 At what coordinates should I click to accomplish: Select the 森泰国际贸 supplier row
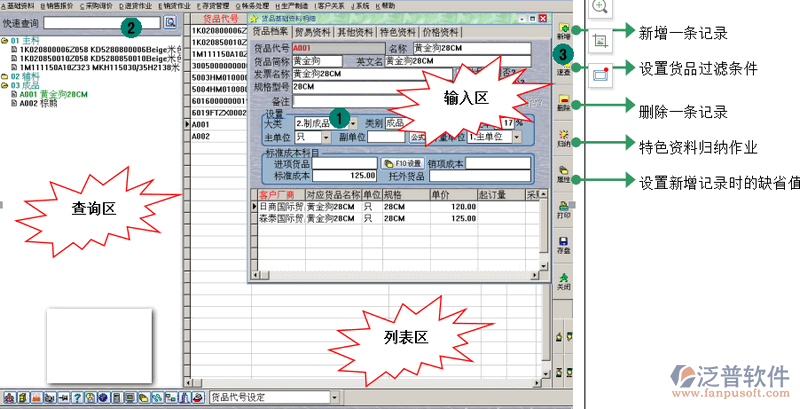coord(281,218)
